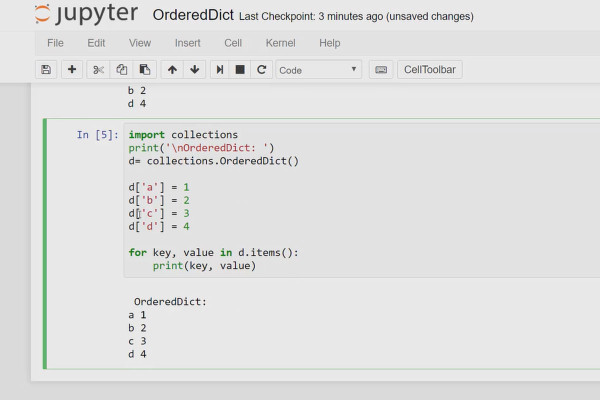The height and width of the screenshot is (400, 600).
Task: Click the print('\nOrderedDict: ') line
Action: coord(201,148)
